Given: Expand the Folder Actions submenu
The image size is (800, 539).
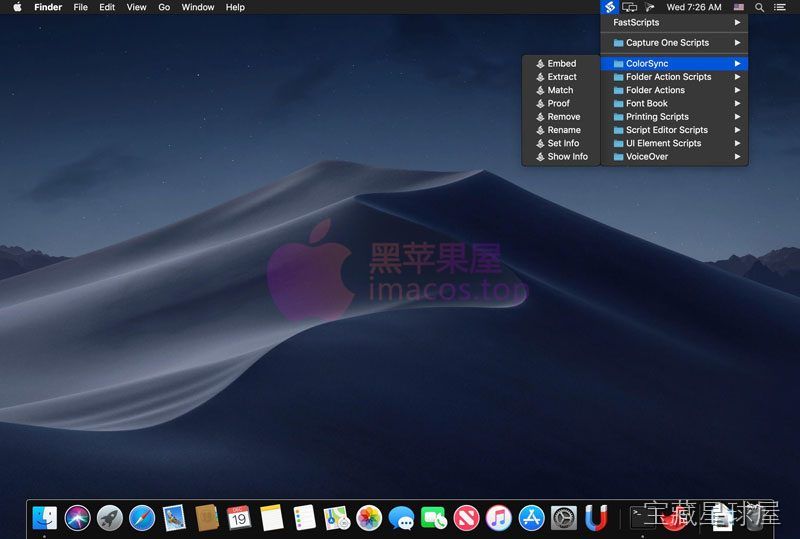Looking at the screenshot, I should tap(674, 90).
